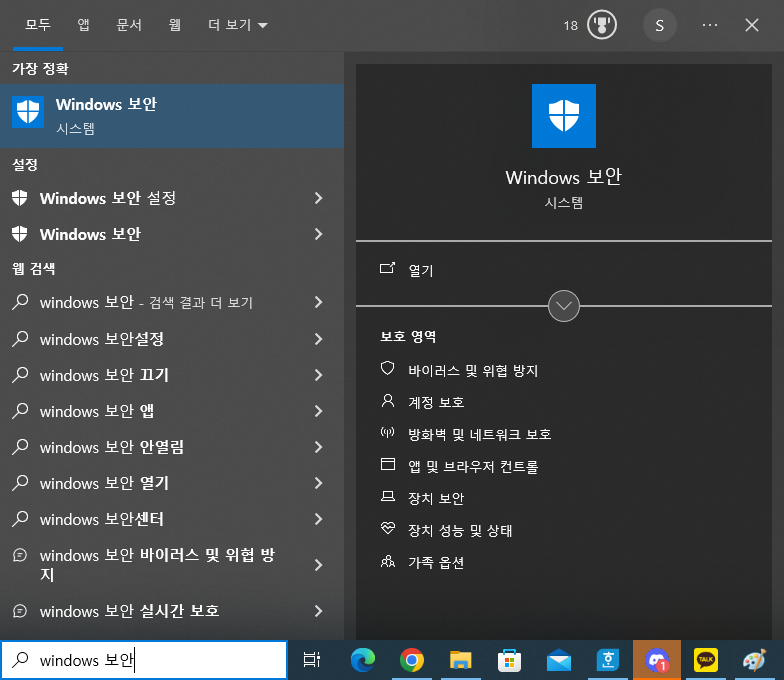Select suggestion windows 보안 실시간 보호
This screenshot has width=784, height=680.
click(172, 611)
